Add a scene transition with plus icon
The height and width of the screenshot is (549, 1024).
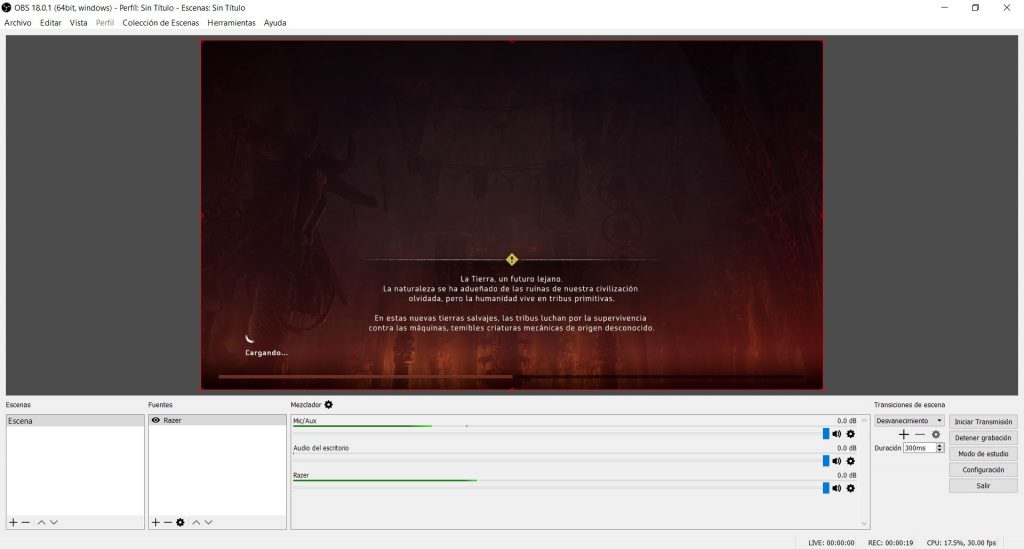pos(904,434)
